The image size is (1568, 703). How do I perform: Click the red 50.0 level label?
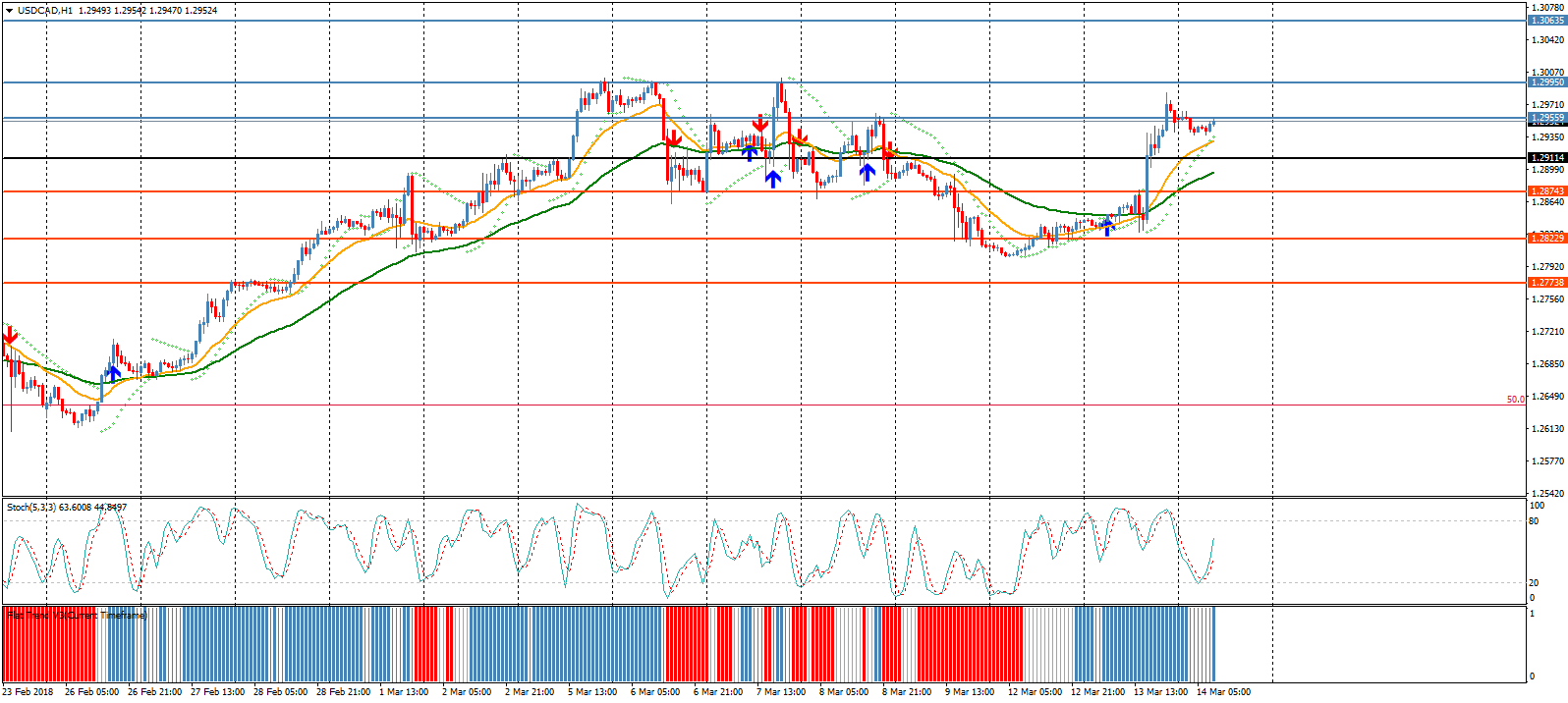pos(1515,400)
